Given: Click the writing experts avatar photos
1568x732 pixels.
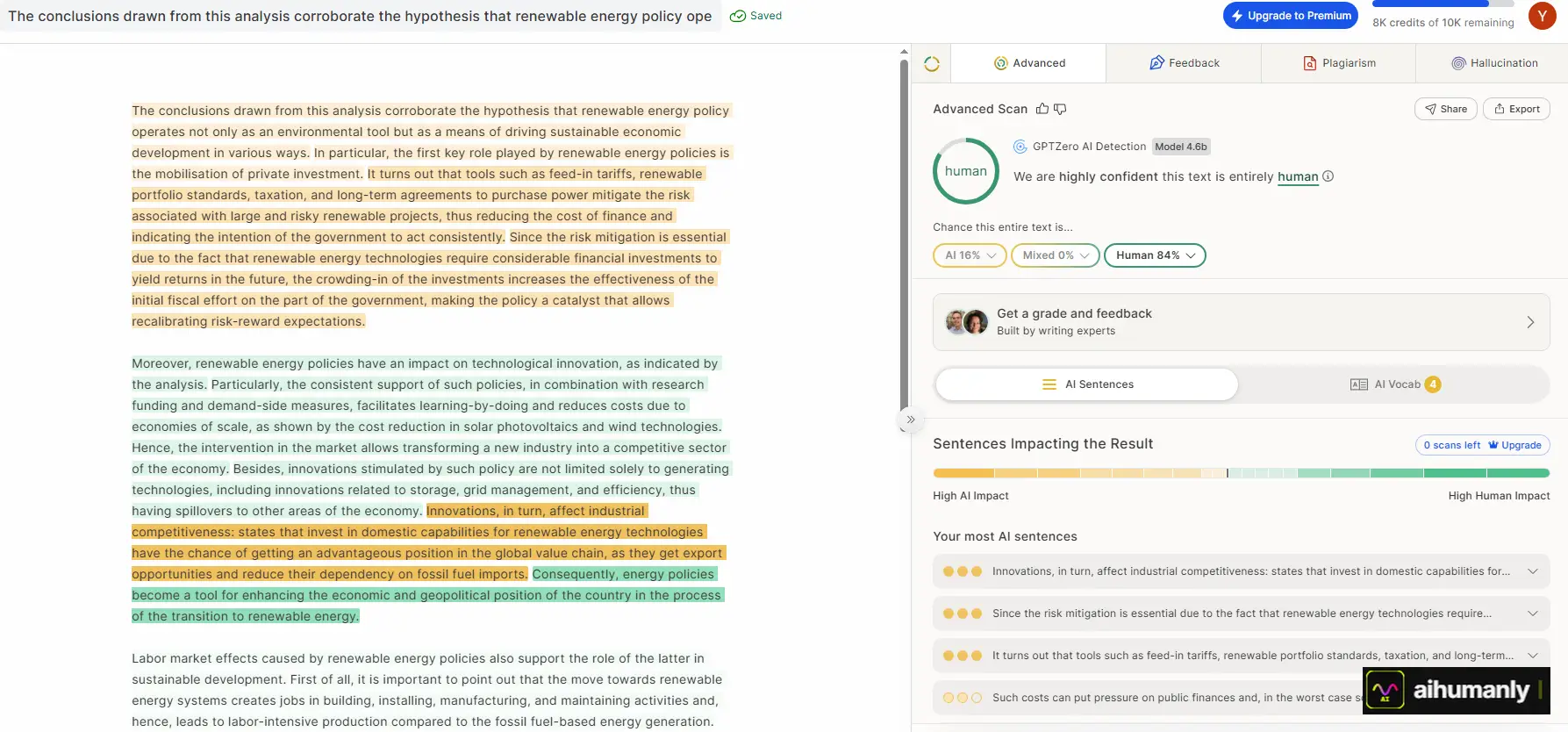Looking at the screenshot, I should tap(967, 322).
